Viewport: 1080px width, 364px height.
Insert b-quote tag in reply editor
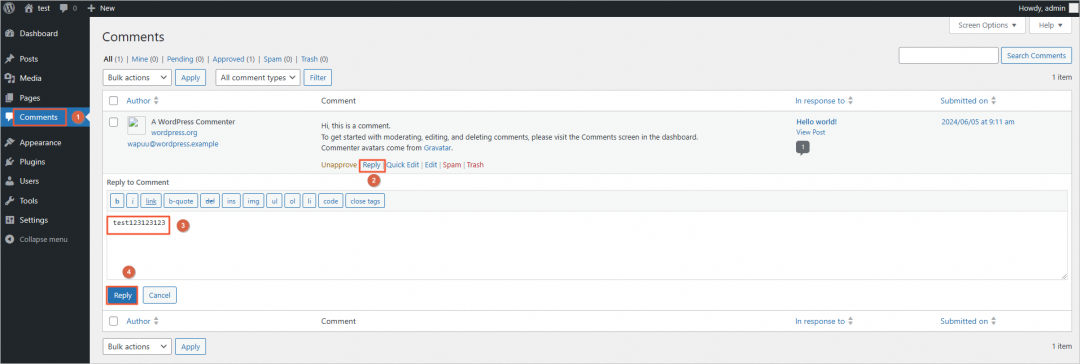[x=180, y=201]
